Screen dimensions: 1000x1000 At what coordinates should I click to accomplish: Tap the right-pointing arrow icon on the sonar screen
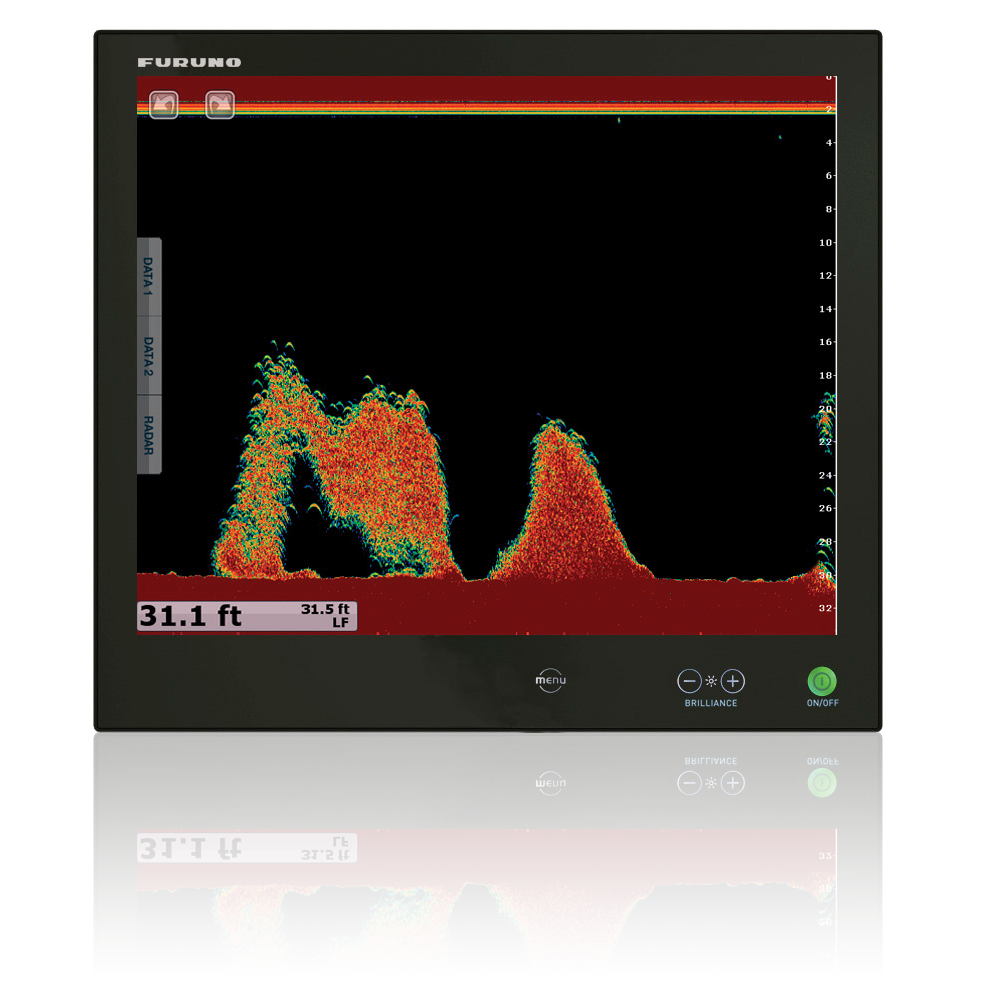coord(220,105)
